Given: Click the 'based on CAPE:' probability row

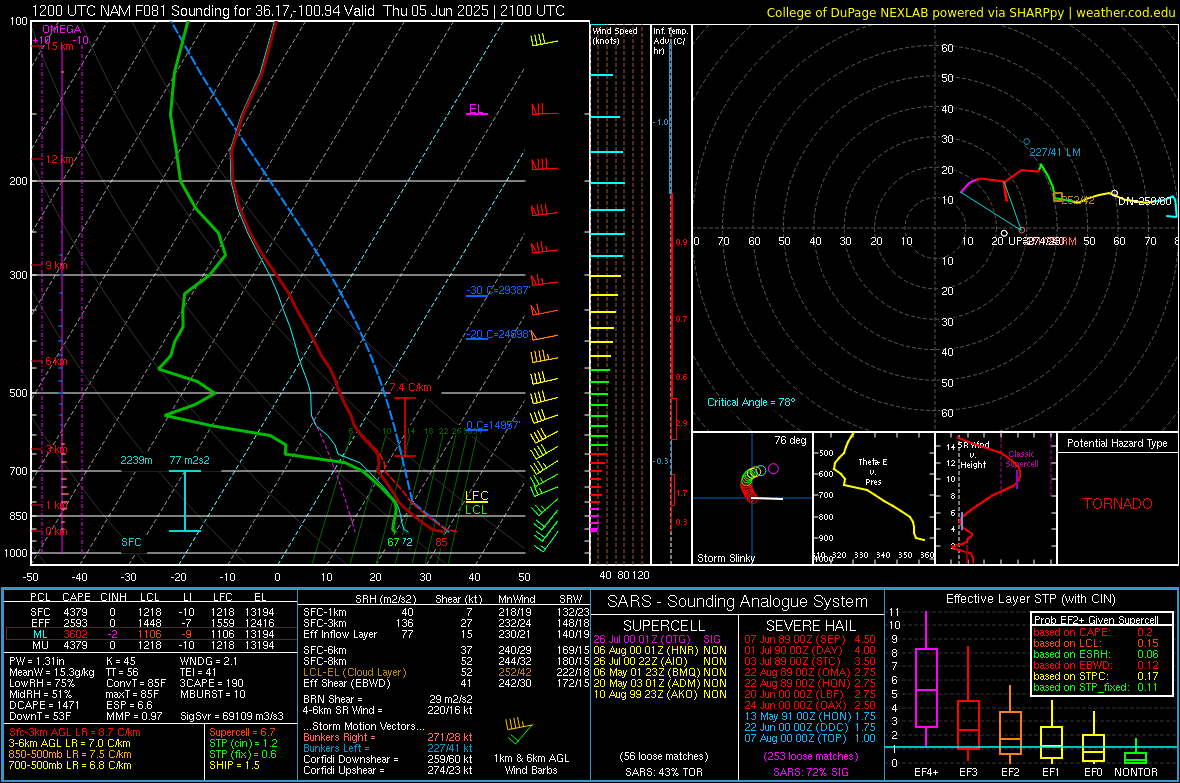Looking at the screenshot, I should tap(1093, 632).
